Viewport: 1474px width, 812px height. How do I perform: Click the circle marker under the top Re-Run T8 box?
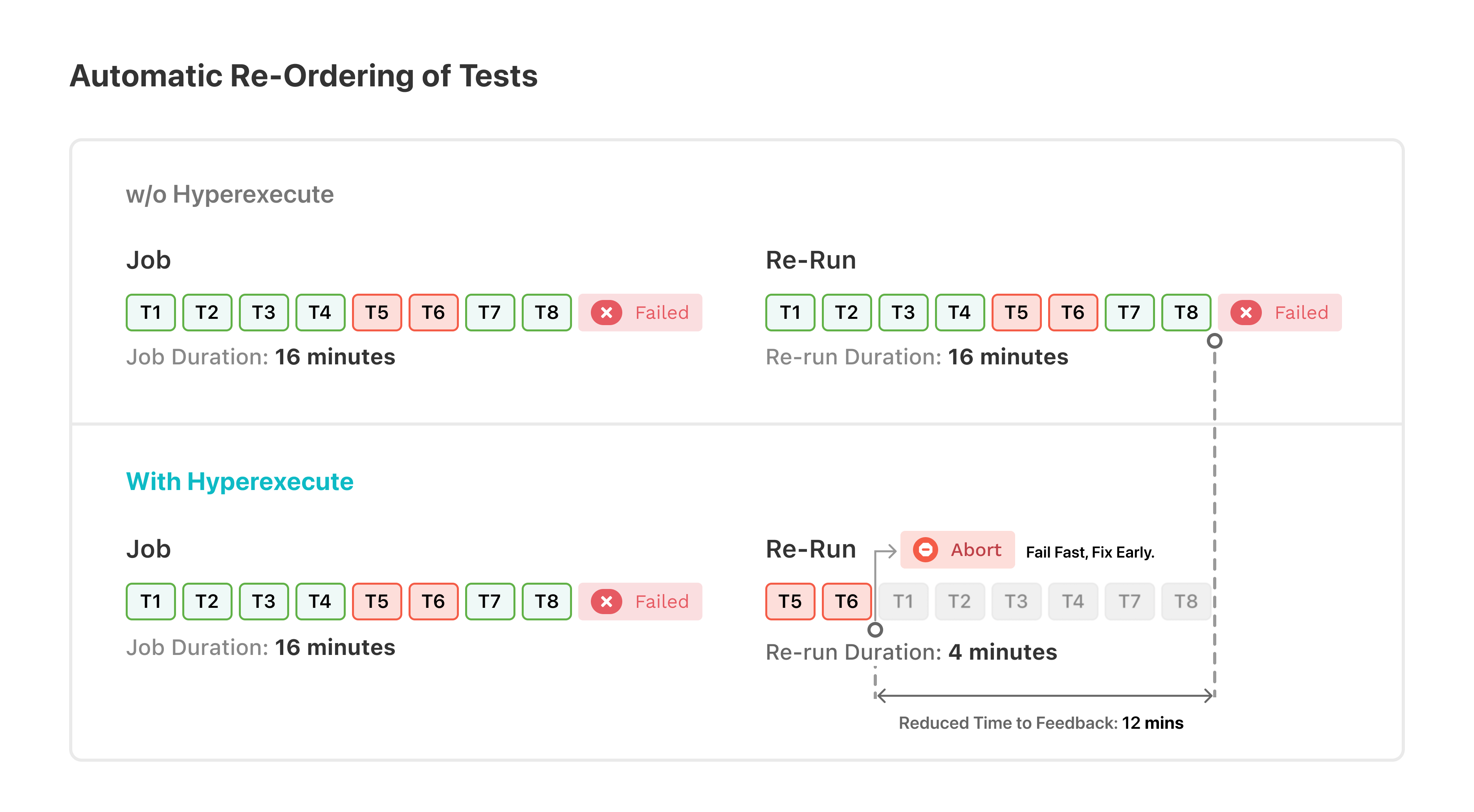point(1214,341)
